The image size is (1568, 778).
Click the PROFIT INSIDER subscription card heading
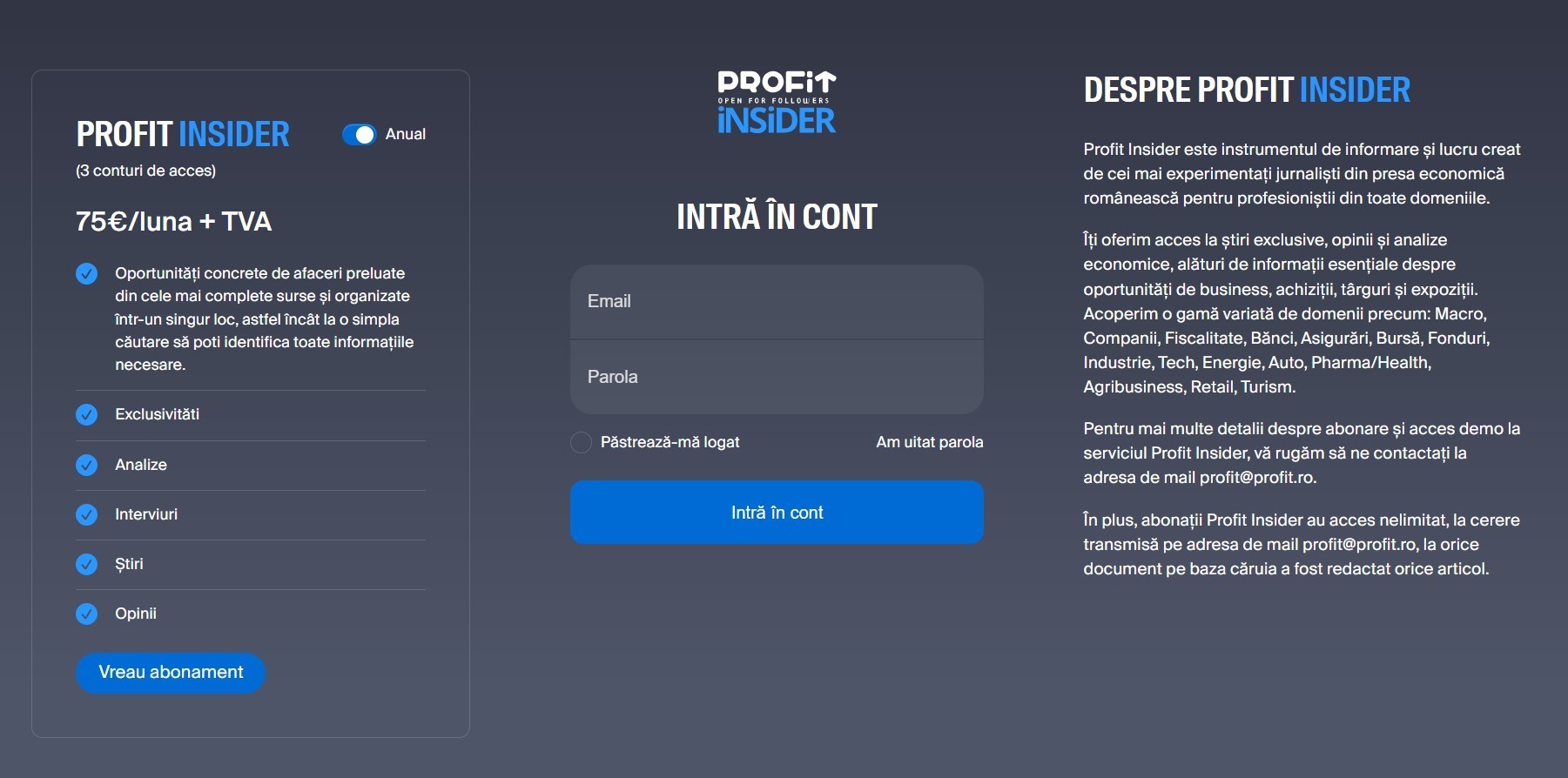coord(183,135)
